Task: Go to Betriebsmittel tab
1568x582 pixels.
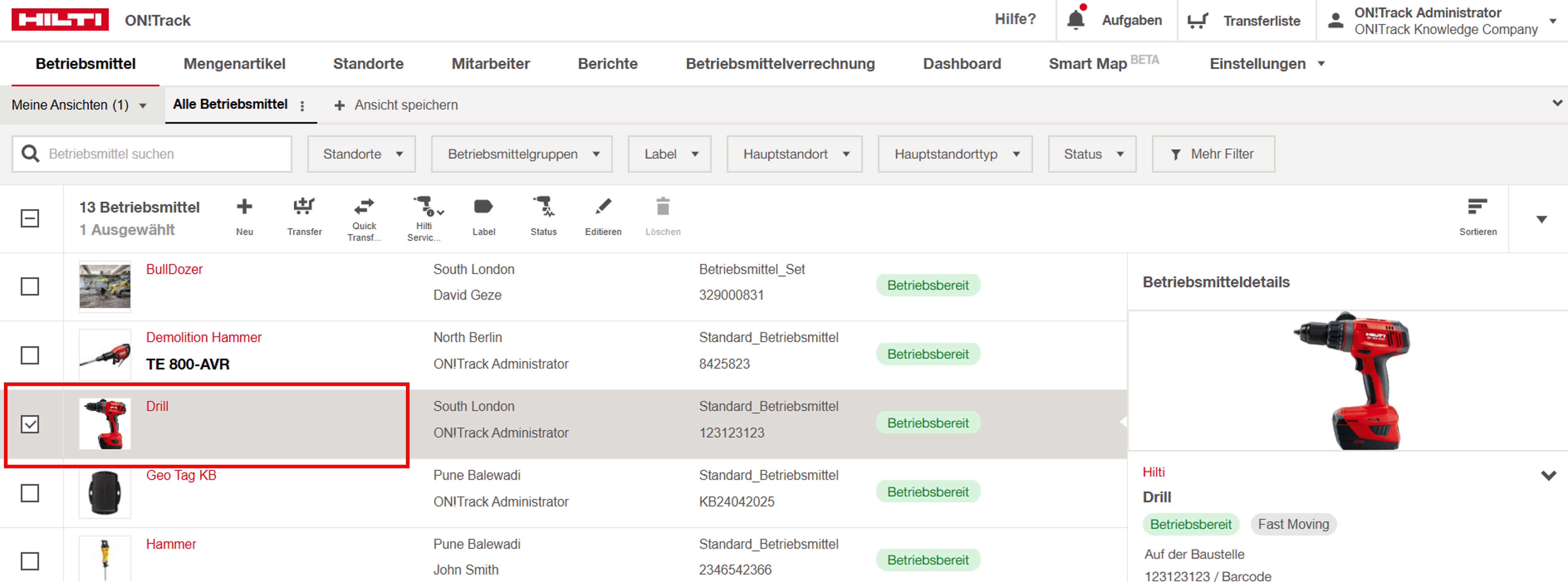Action: [x=85, y=63]
